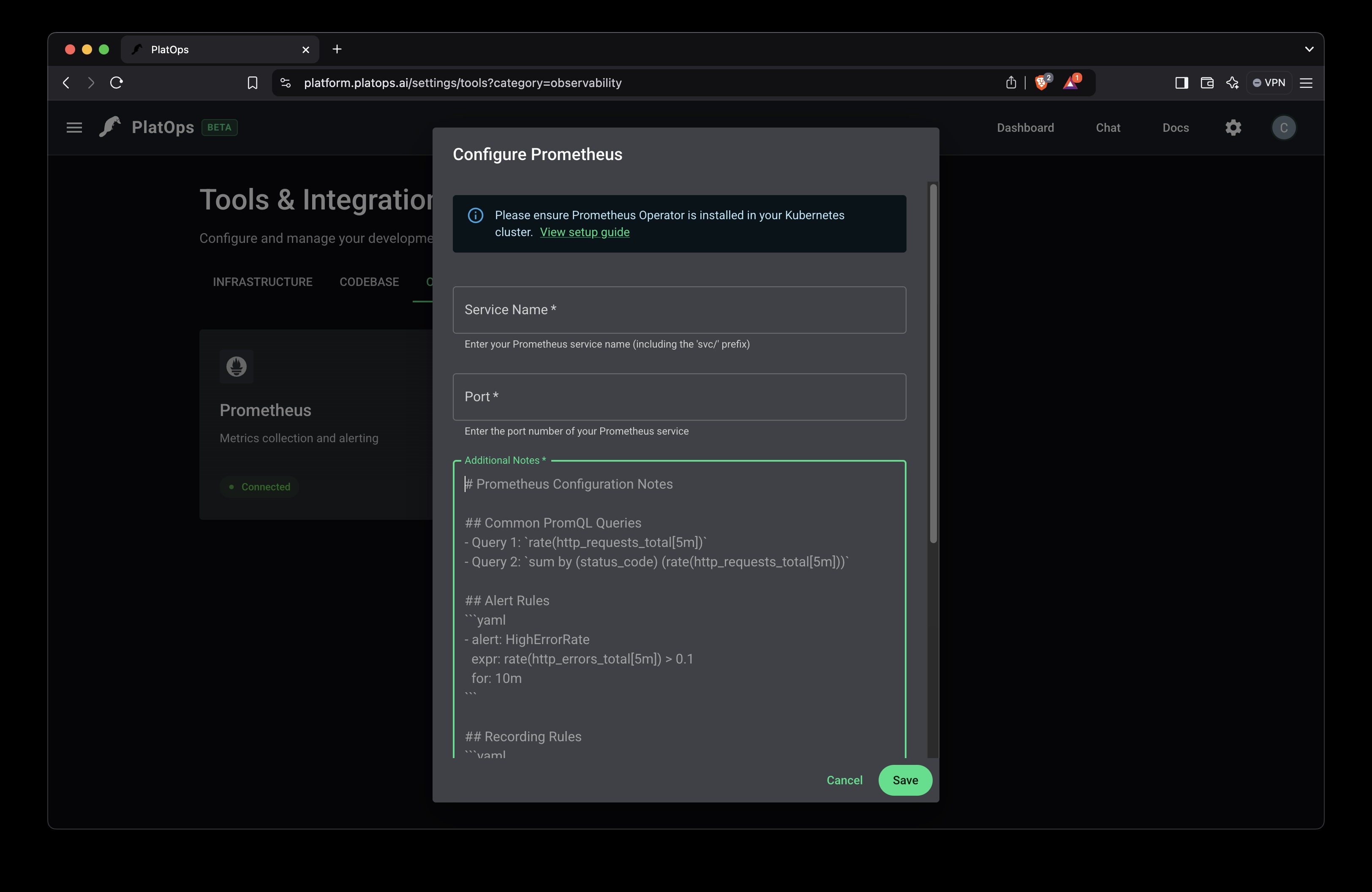
Task: Open the Leo AI sparkle icon
Action: tap(1232, 83)
